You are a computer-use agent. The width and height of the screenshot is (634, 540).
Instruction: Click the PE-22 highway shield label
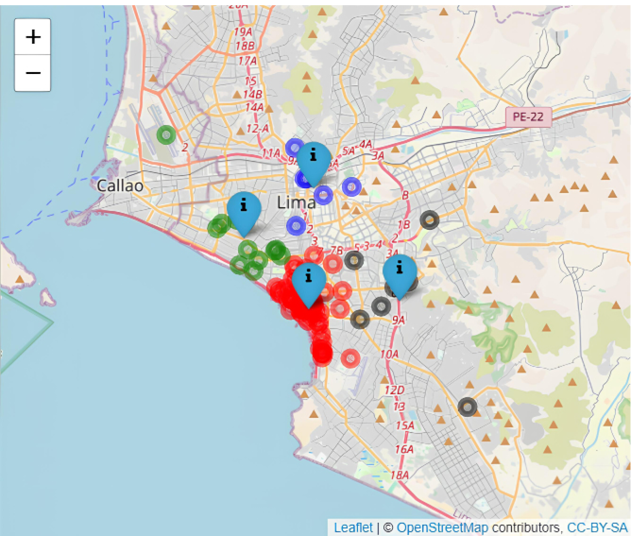tap(529, 116)
